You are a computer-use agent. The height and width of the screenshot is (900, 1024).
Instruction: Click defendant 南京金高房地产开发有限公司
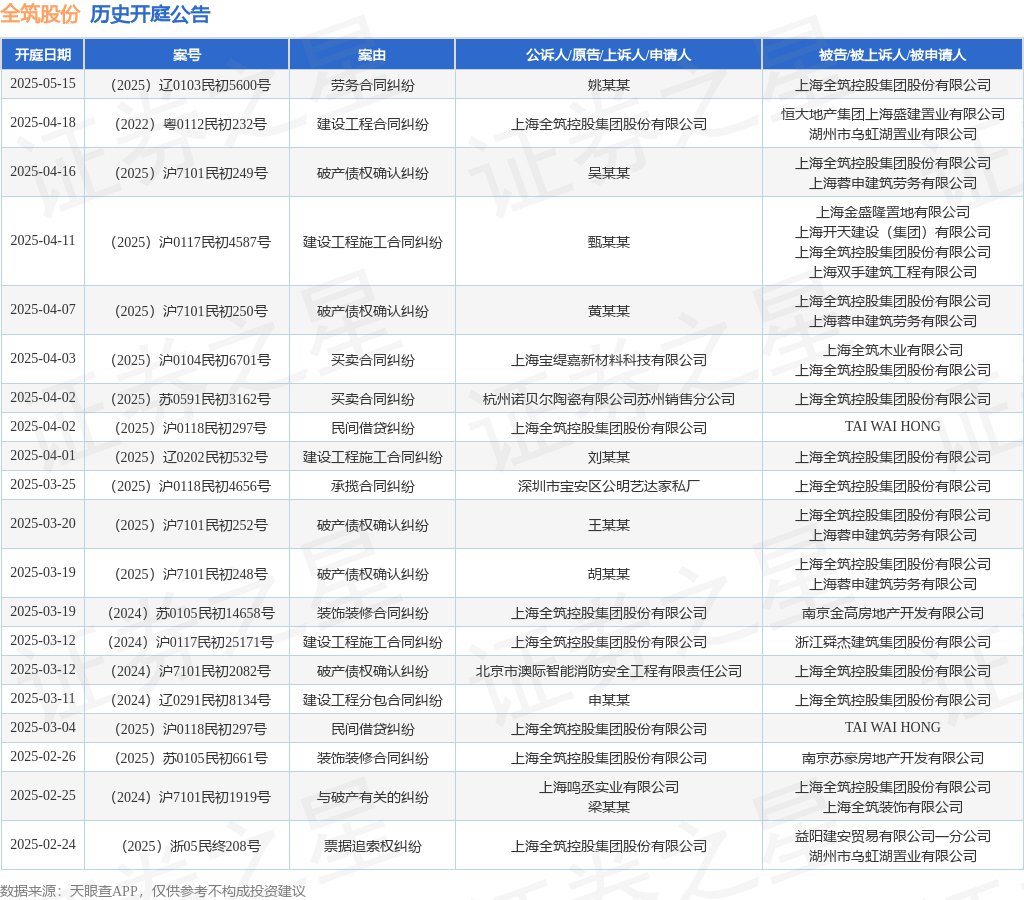[893, 613]
